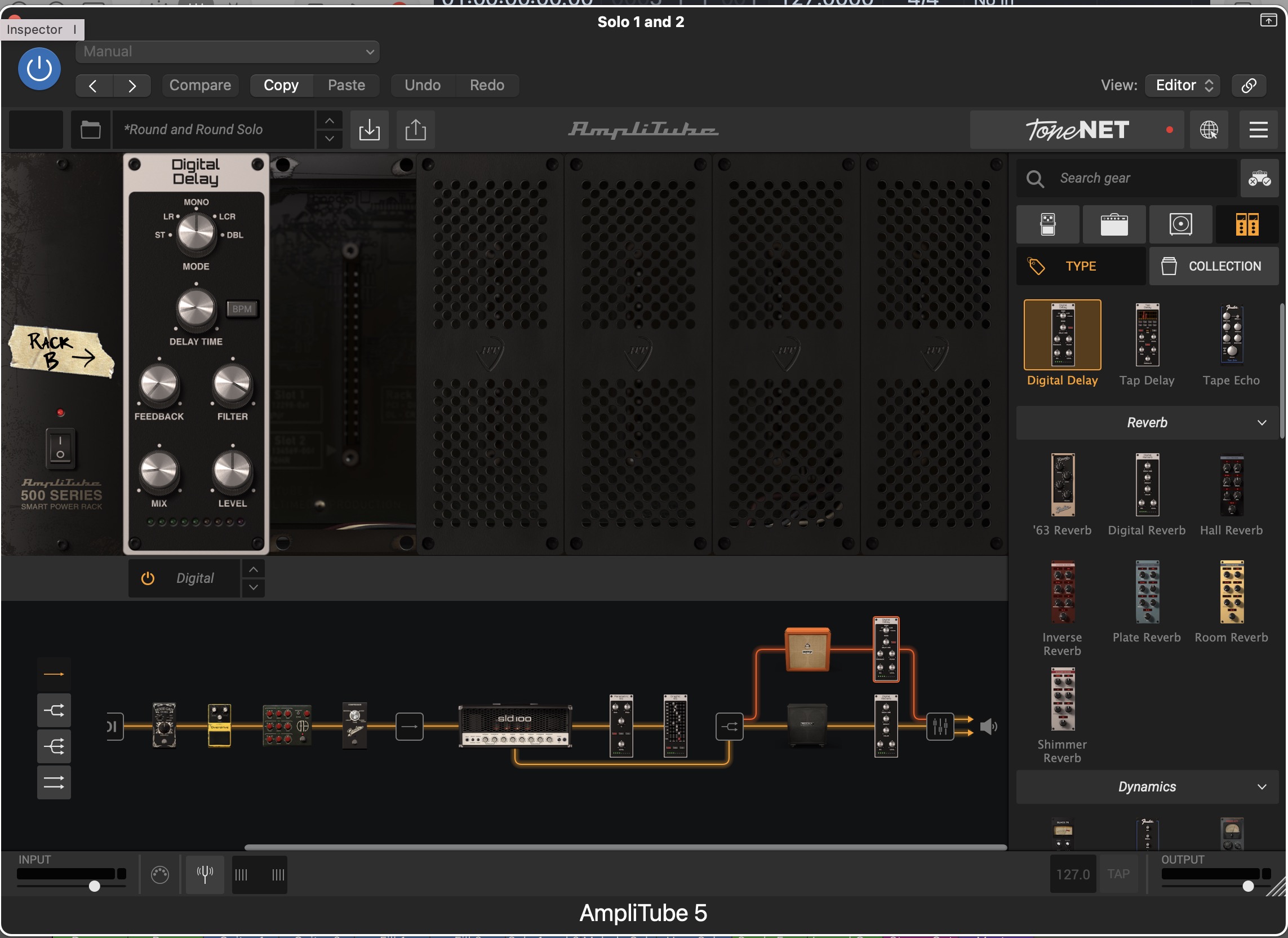Screen dimensions: 1288x938
Task: Click the Digital rack preset down arrow
Action: pyautogui.click(x=254, y=587)
